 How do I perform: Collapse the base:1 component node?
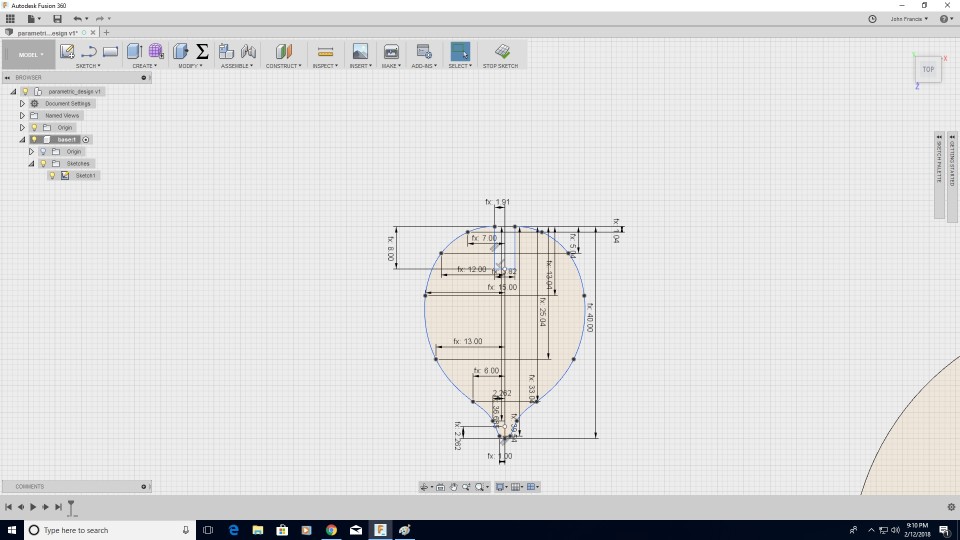[22, 140]
